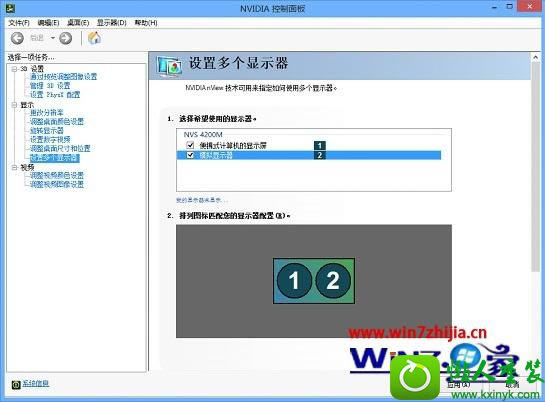
Task: Select 调整桌面颜色设置 in the tree
Action: pos(57,122)
